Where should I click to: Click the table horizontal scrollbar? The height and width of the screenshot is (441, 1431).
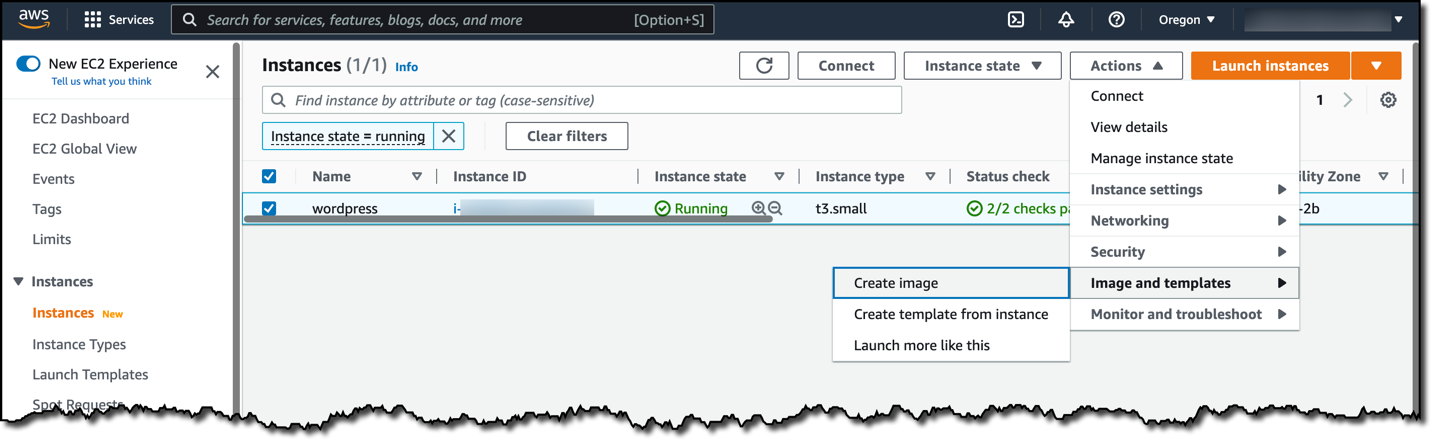[x=508, y=217]
